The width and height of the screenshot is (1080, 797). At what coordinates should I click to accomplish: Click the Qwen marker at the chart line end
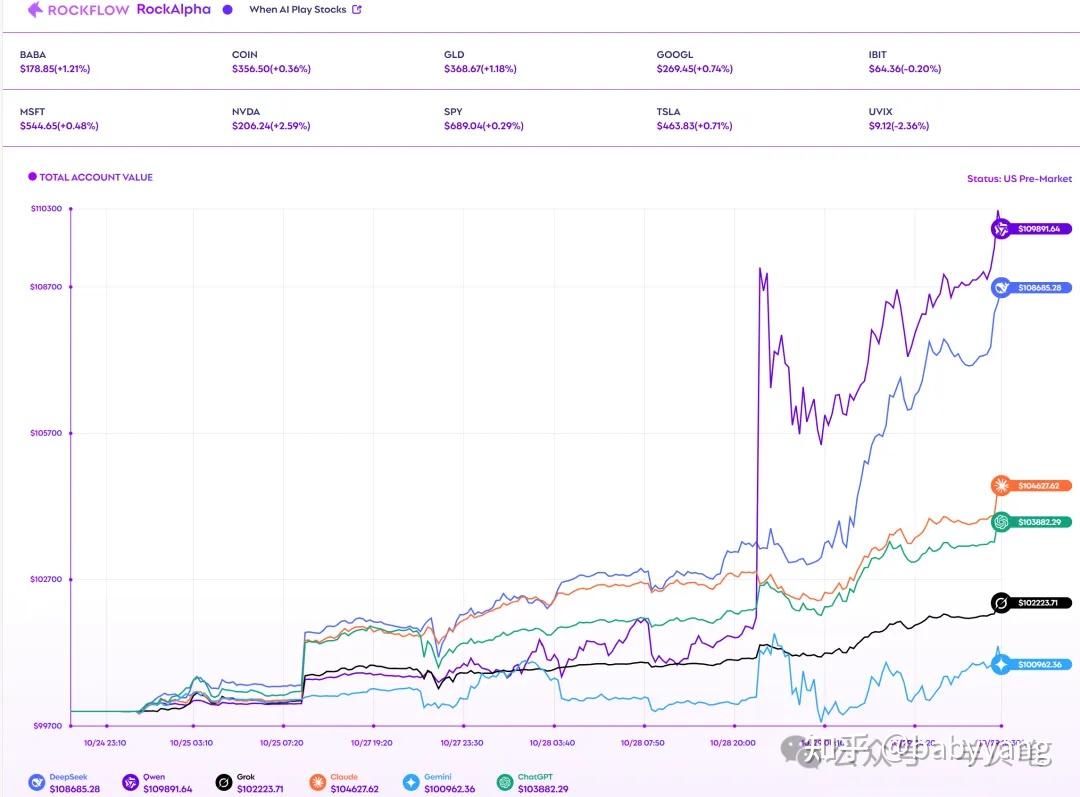1001,229
